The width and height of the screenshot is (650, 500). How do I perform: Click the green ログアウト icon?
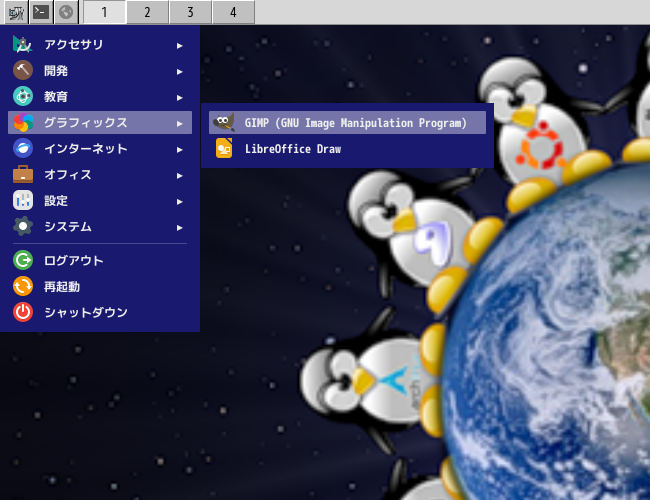(23, 260)
